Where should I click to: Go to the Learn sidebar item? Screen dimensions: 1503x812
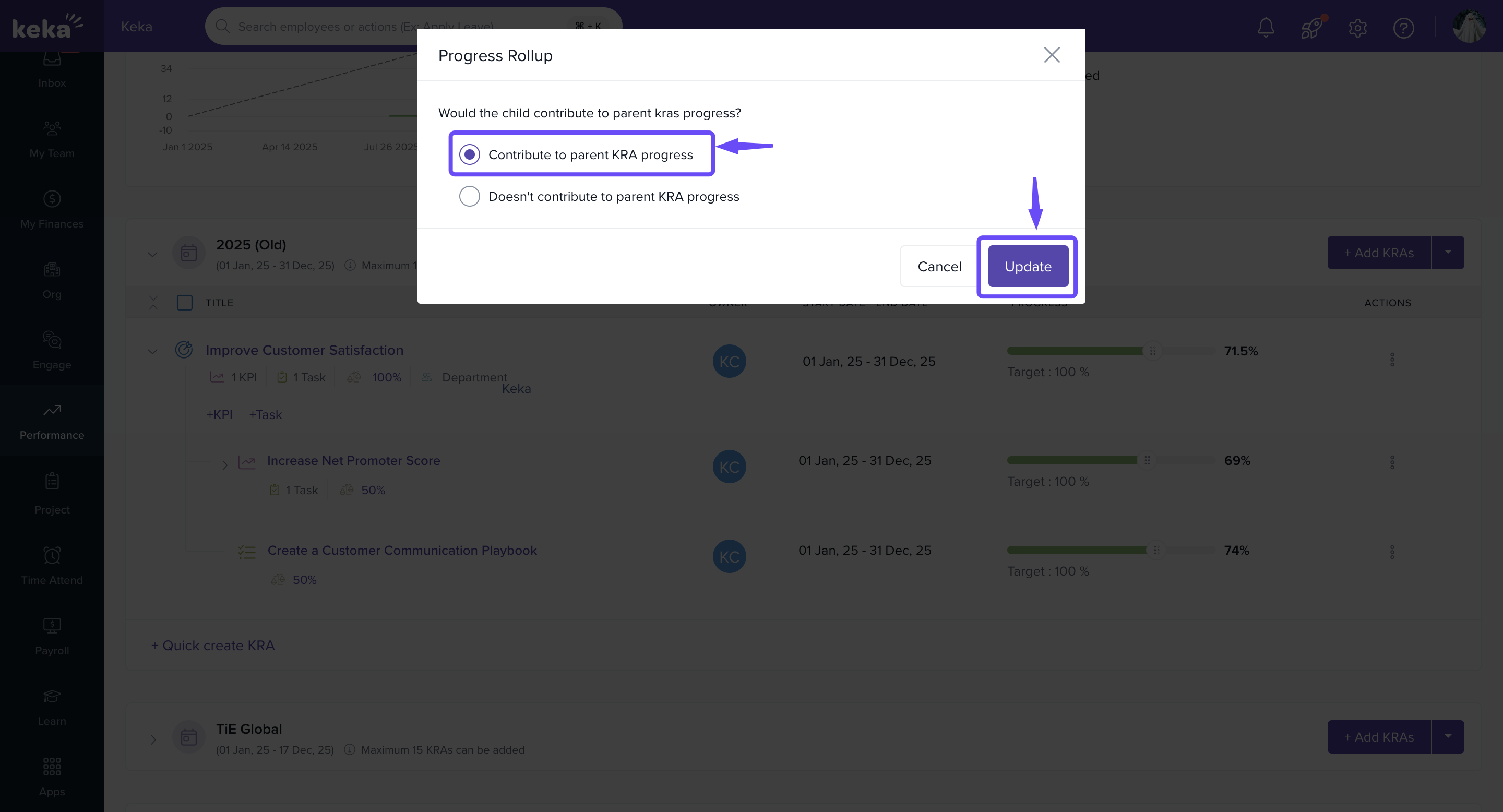coord(52,707)
